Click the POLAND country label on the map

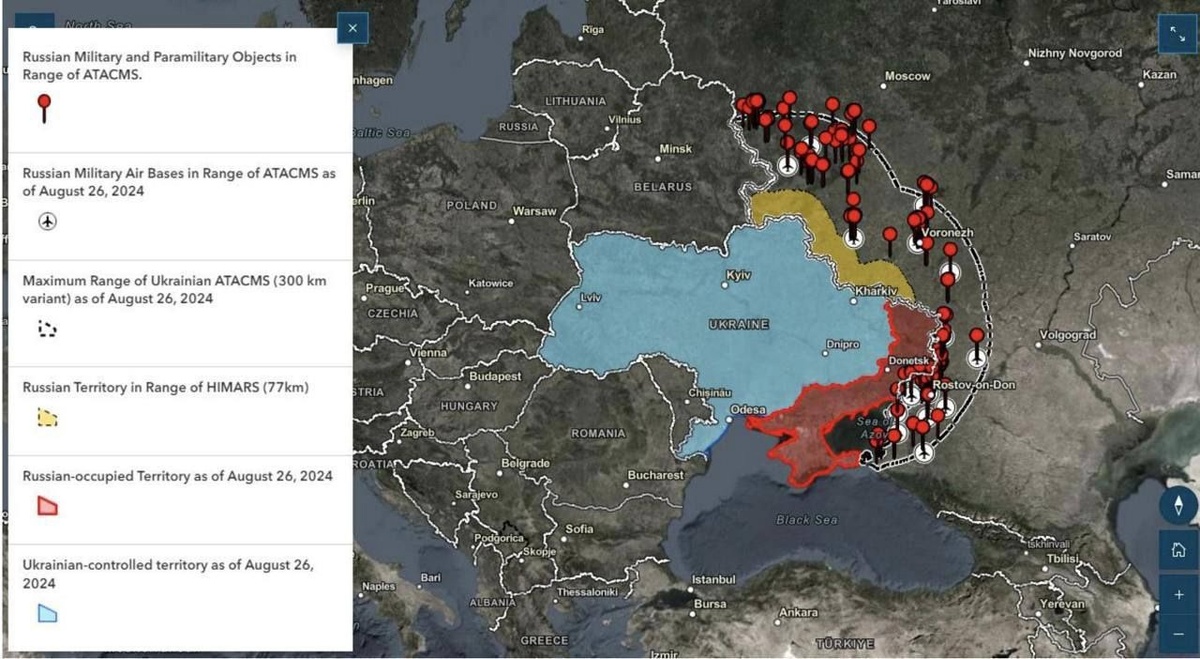(471, 205)
